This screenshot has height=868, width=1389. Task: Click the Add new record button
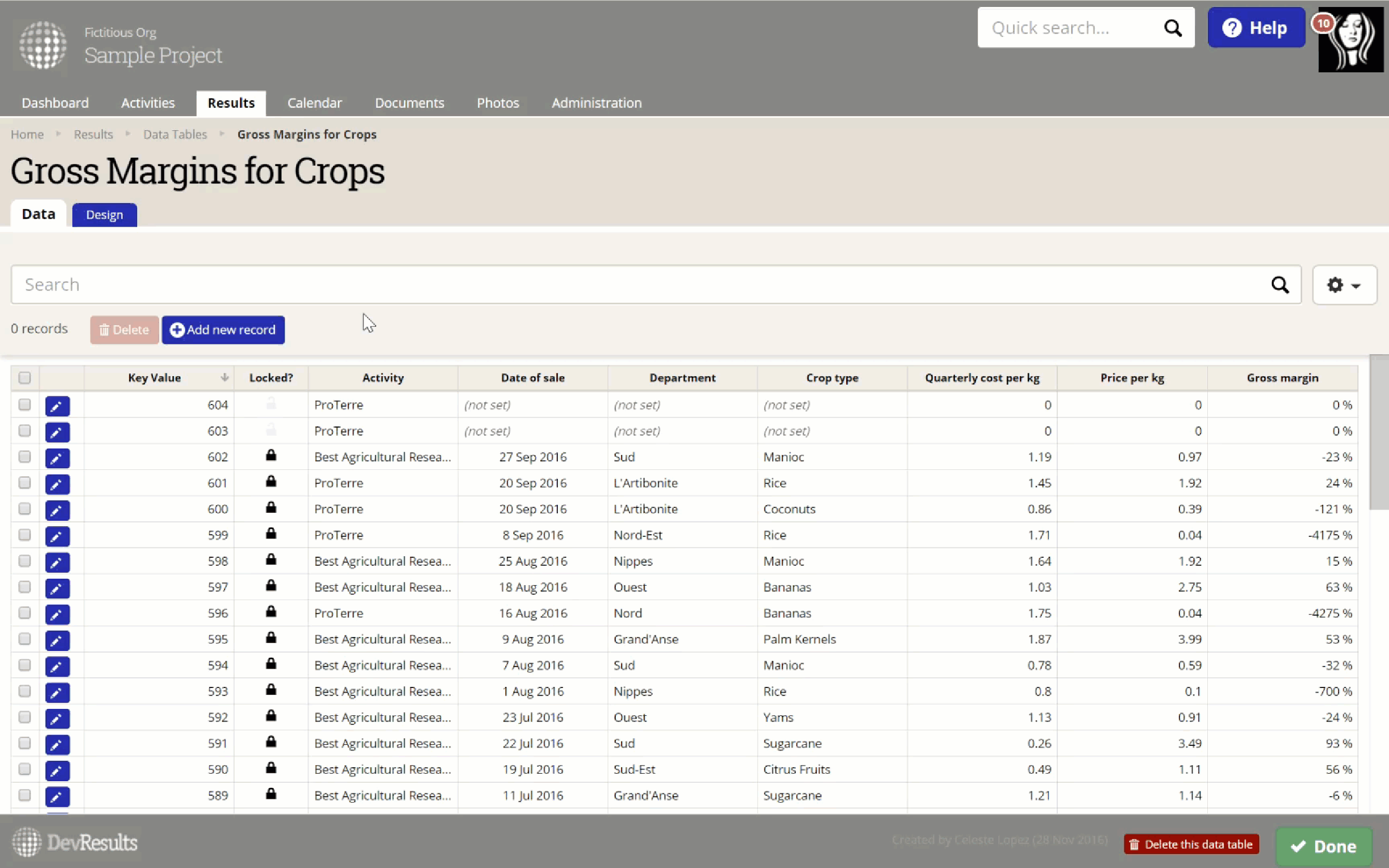(223, 330)
